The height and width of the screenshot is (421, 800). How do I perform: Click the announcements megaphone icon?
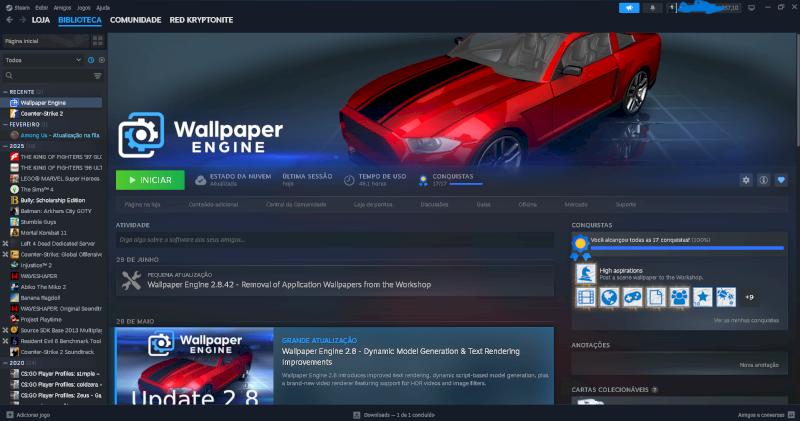click(629, 8)
